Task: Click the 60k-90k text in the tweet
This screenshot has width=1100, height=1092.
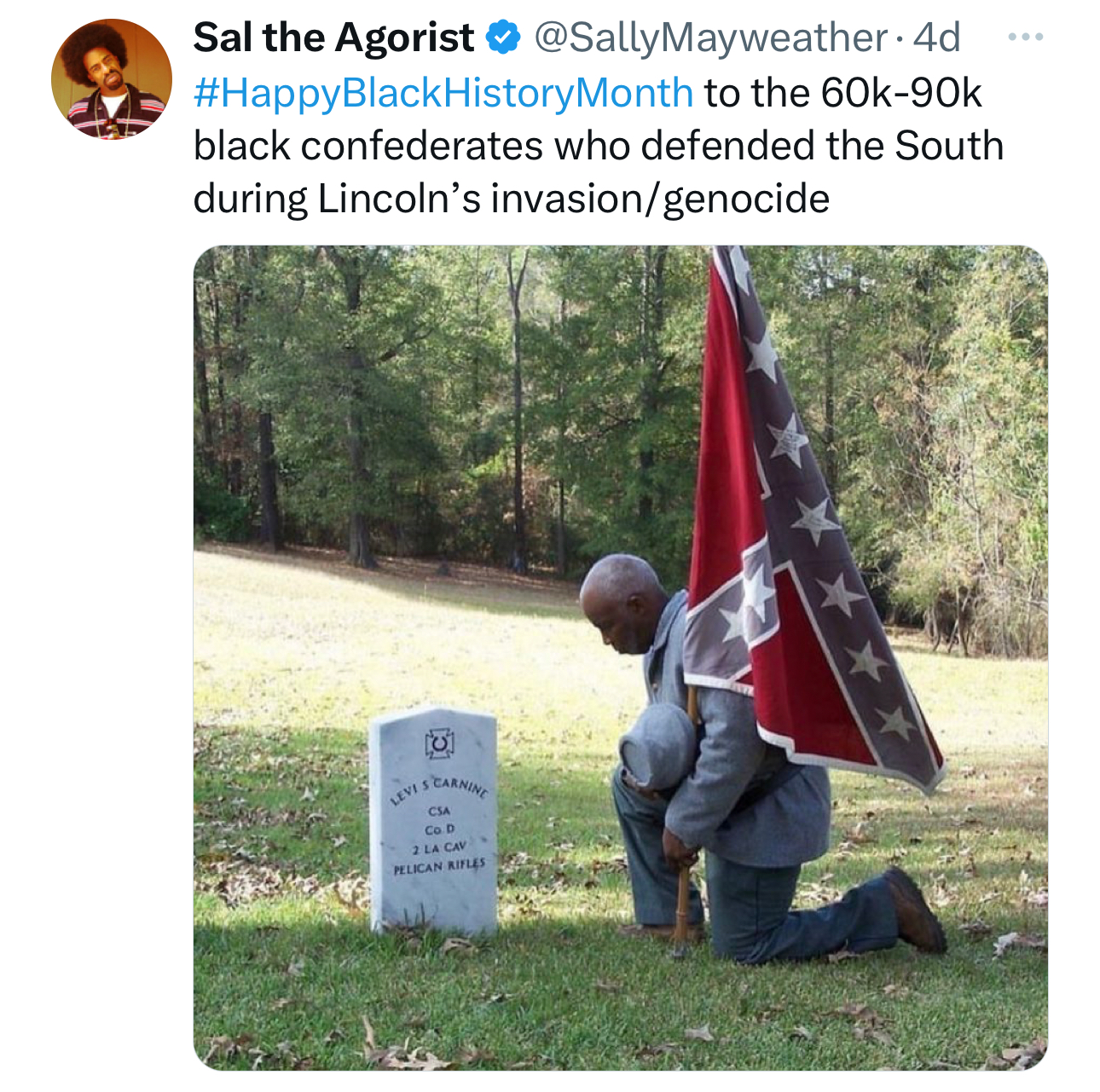Action: [x=901, y=92]
